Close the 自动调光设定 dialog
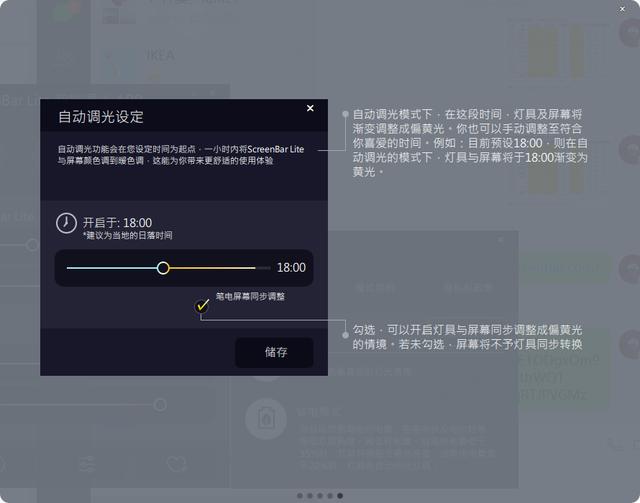The width and height of the screenshot is (640, 503). (310, 108)
